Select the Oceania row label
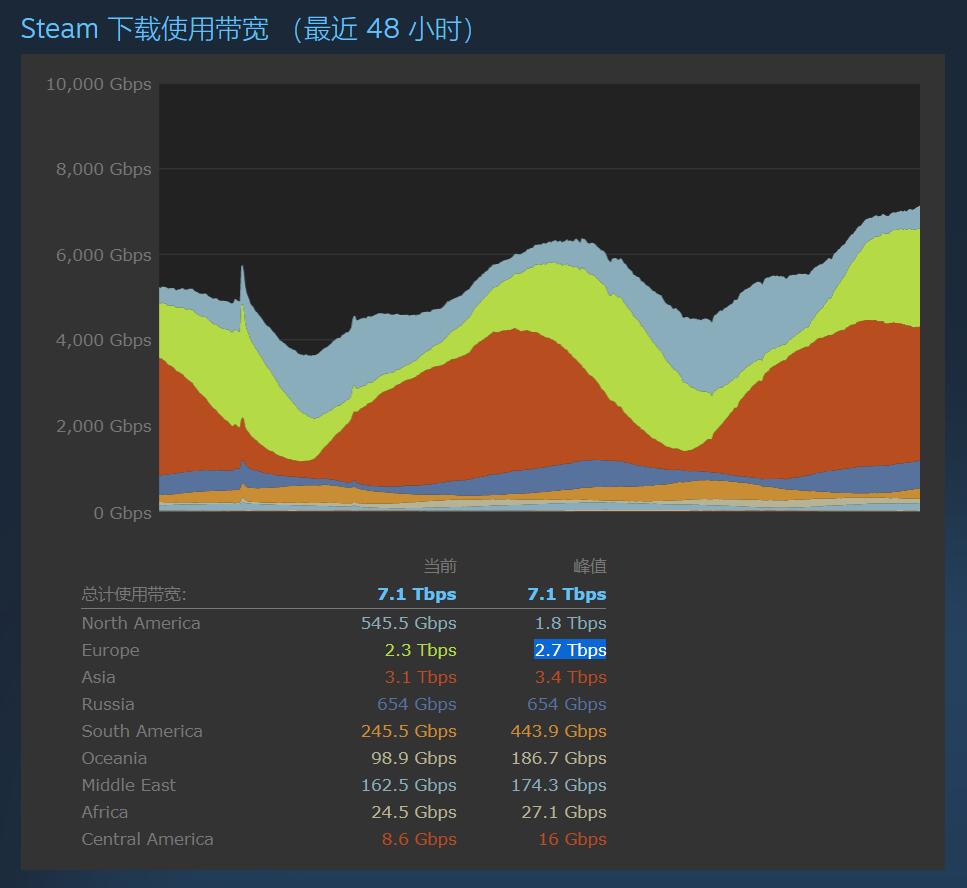Image resolution: width=967 pixels, height=888 pixels. point(114,758)
